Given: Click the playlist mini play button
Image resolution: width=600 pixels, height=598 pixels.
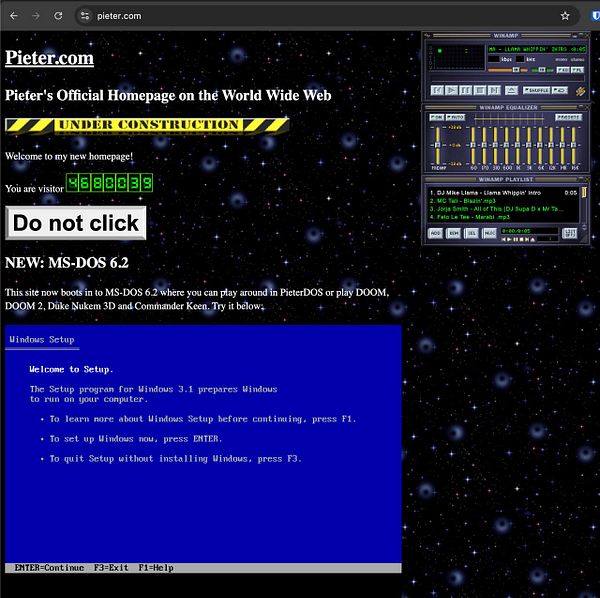Looking at the screenshot, I should (x=509, y=240).
